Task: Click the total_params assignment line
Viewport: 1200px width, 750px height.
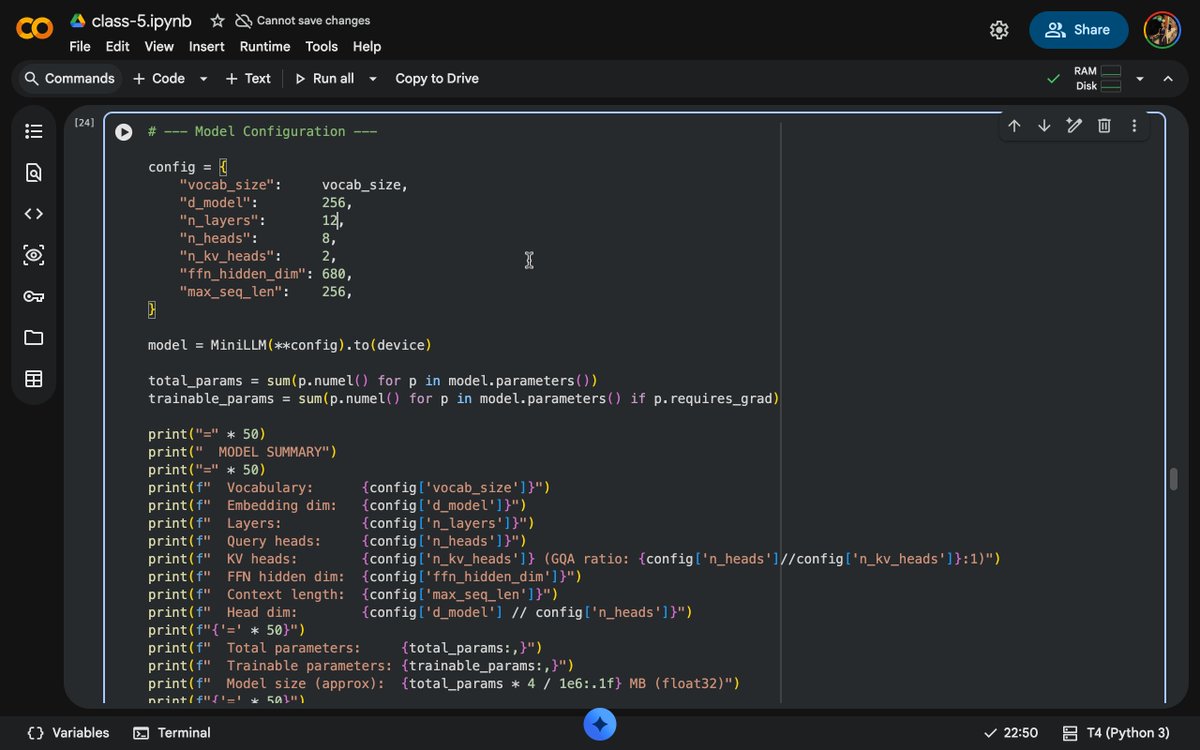Action: point(373,381)
